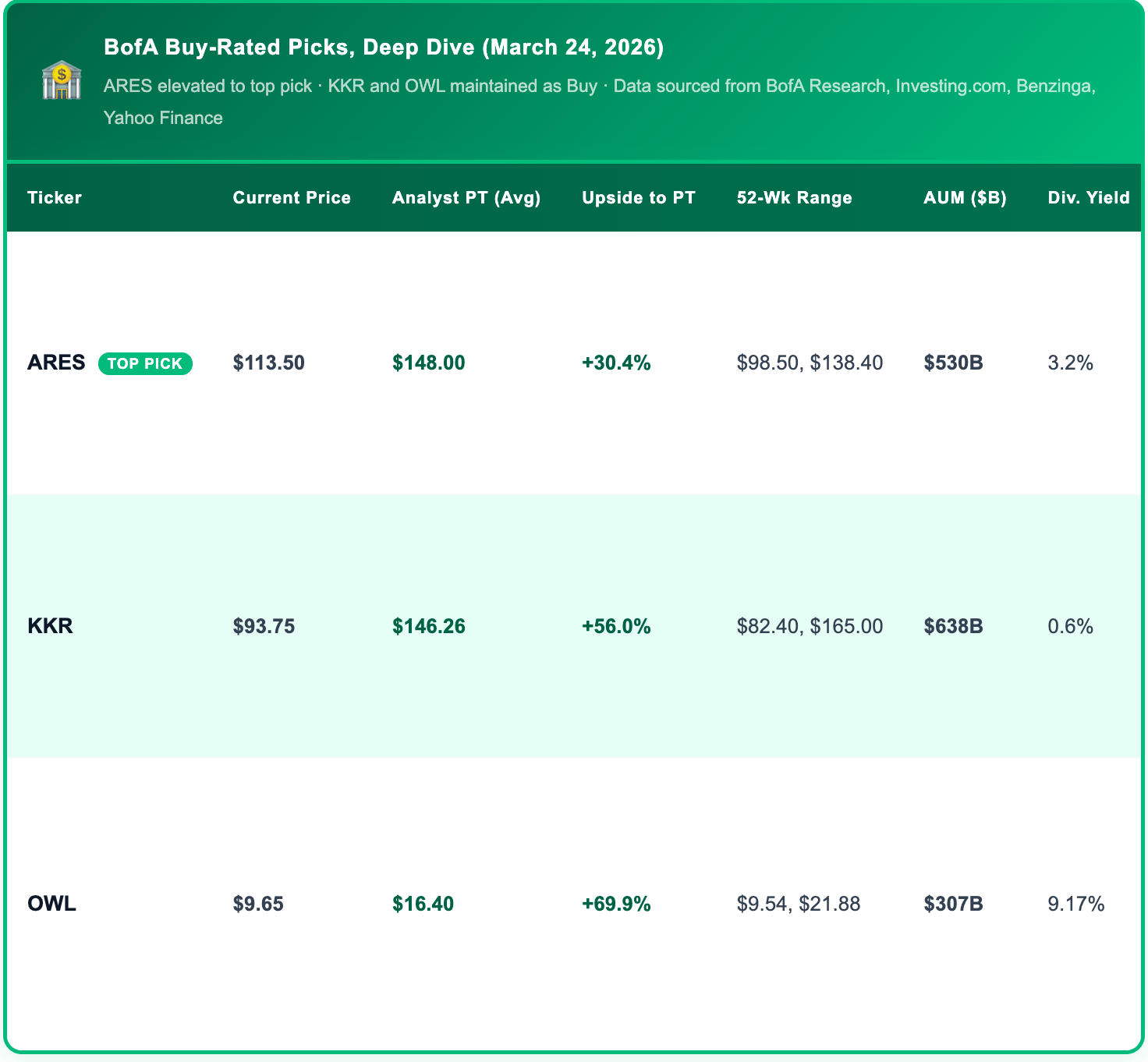The image size is (1148, 1062).
Task: Click KKR AUM value $638B
Action: point(953,626)
